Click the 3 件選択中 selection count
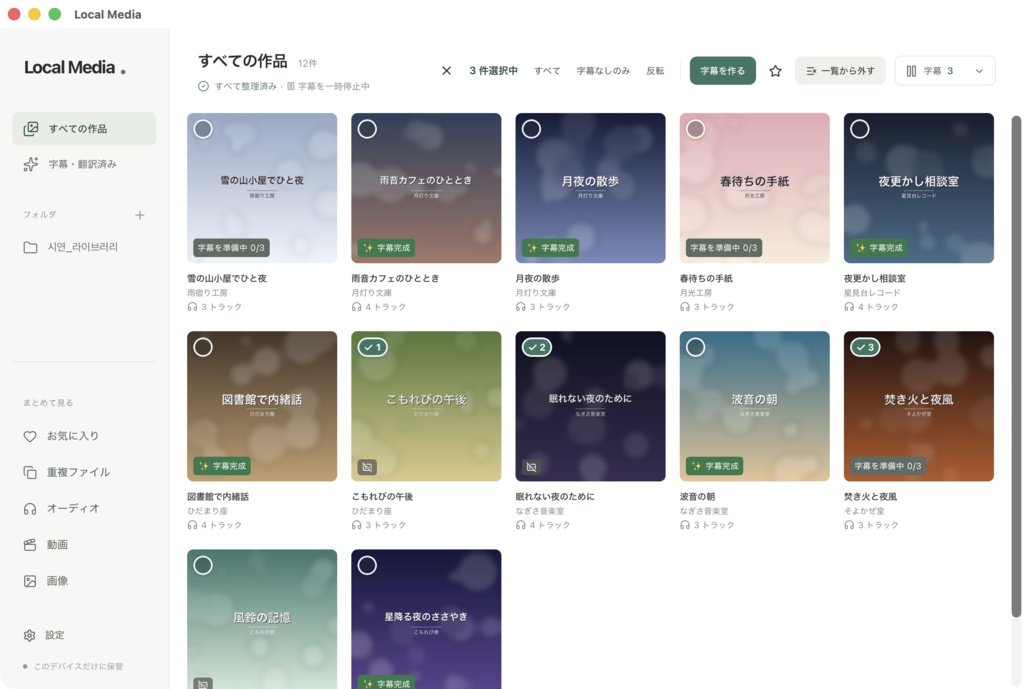The width and height of the screenshot is (1024, 689). [494, 71]
